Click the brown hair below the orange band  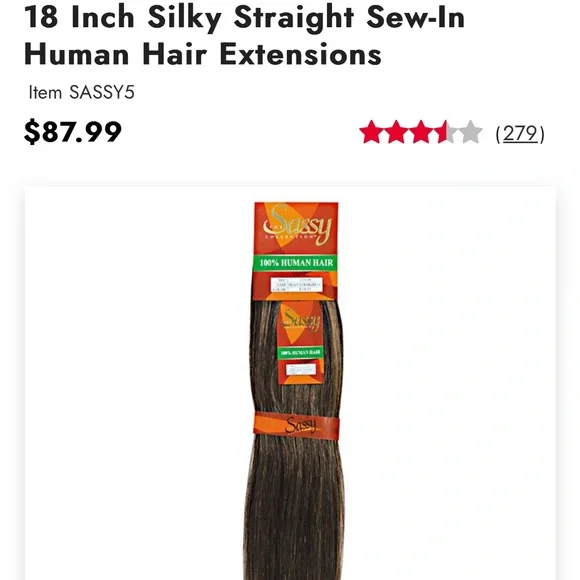coord(294,510)
